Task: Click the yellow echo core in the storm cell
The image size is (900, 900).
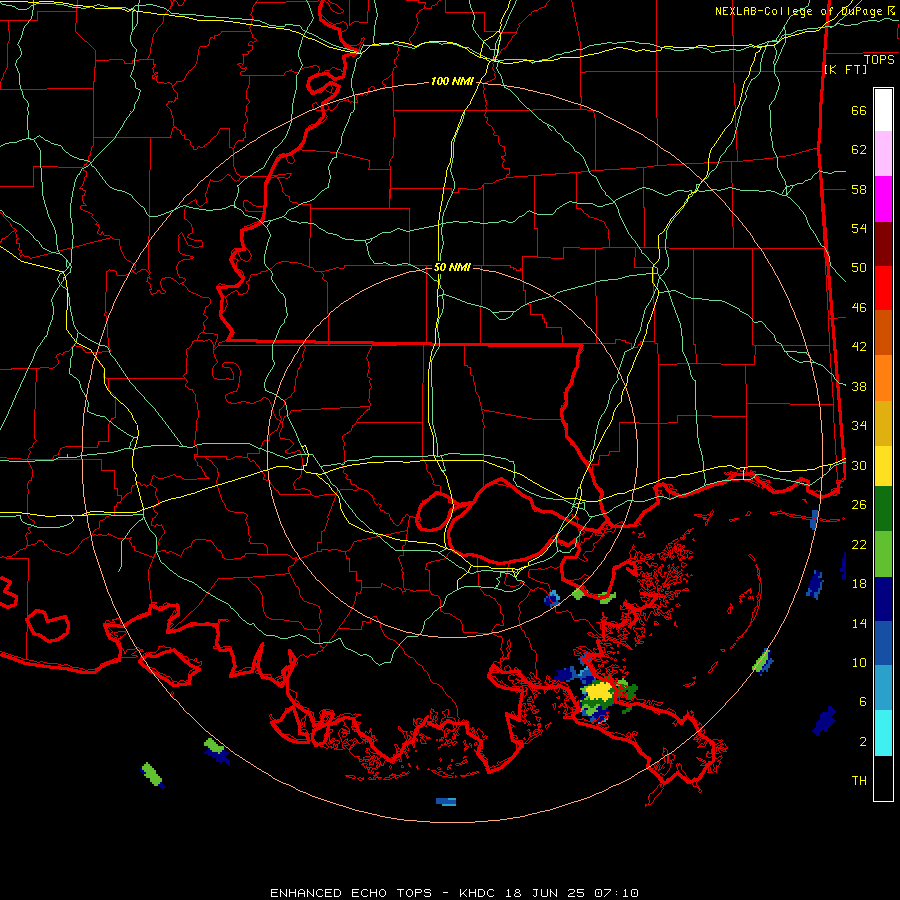Action: click(600, 690)
